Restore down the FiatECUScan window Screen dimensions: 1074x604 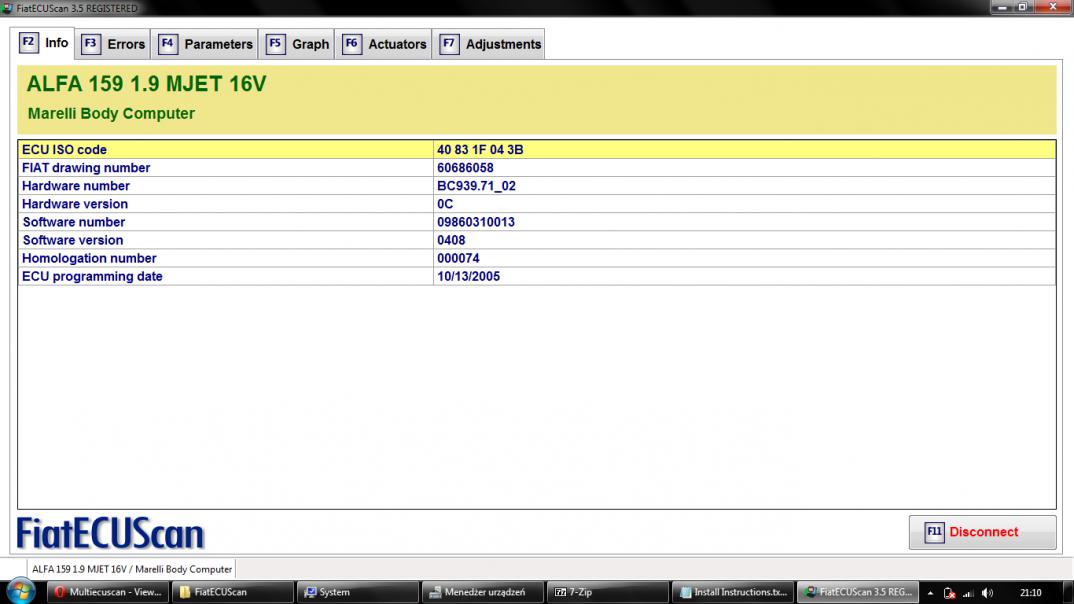coord(1022,7)
